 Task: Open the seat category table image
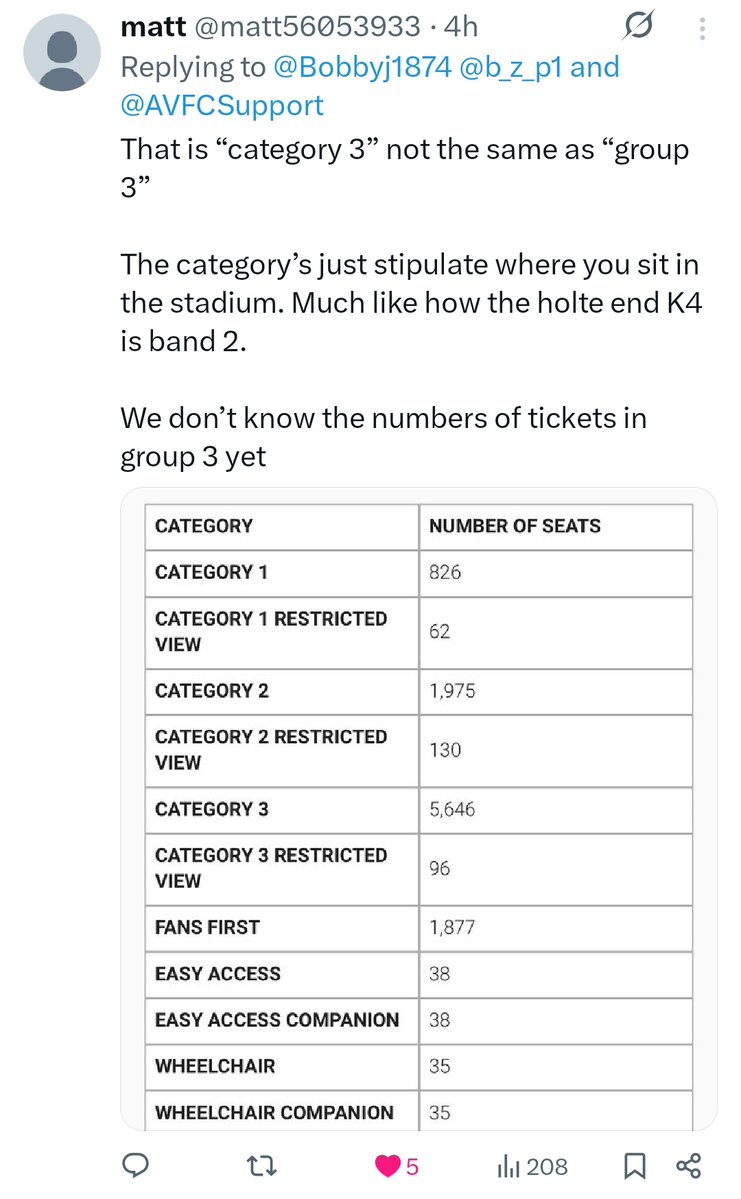coord(418,809)
